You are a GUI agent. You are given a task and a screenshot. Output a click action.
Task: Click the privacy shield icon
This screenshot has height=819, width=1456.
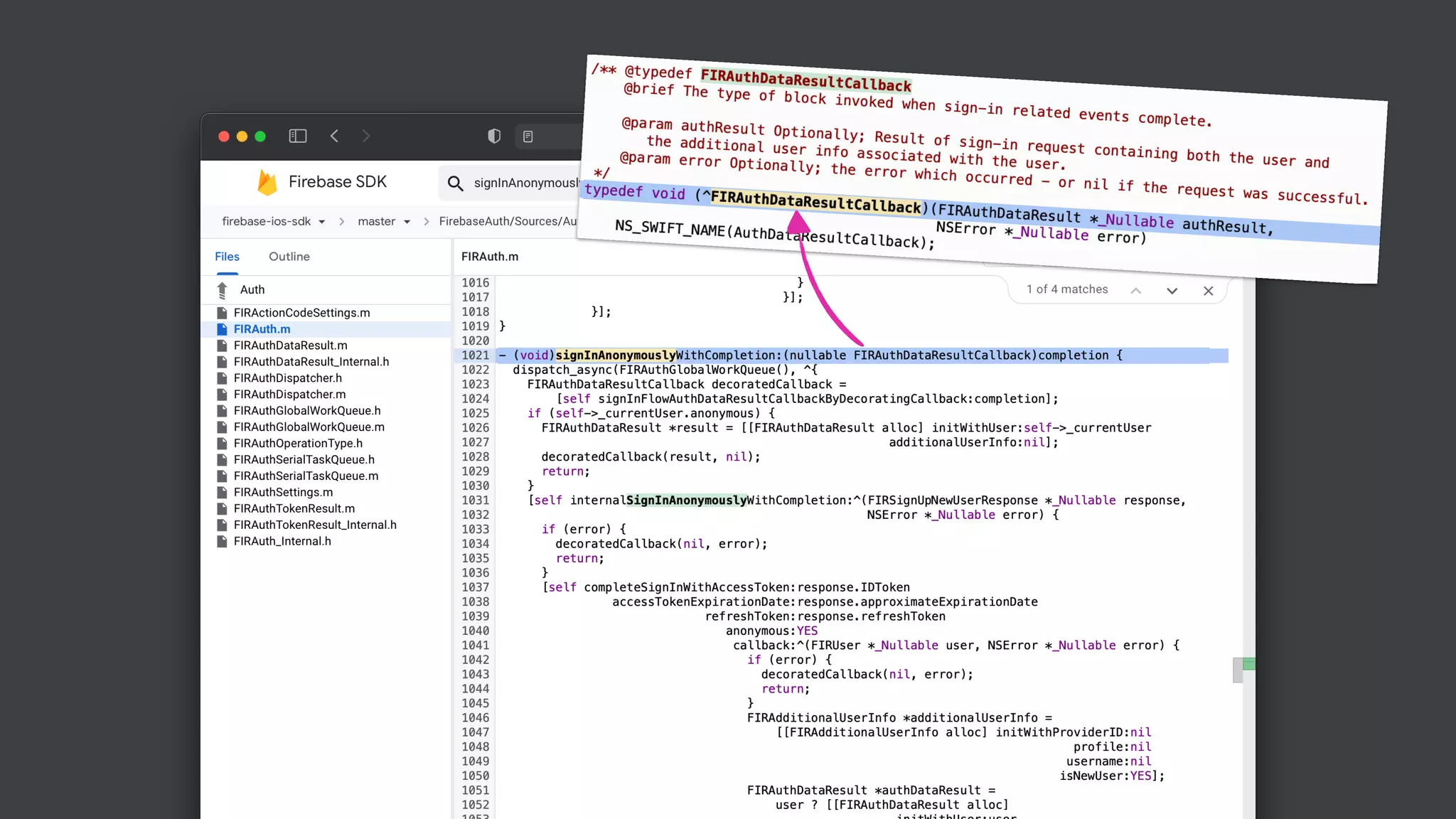click(x=494, y=136)
